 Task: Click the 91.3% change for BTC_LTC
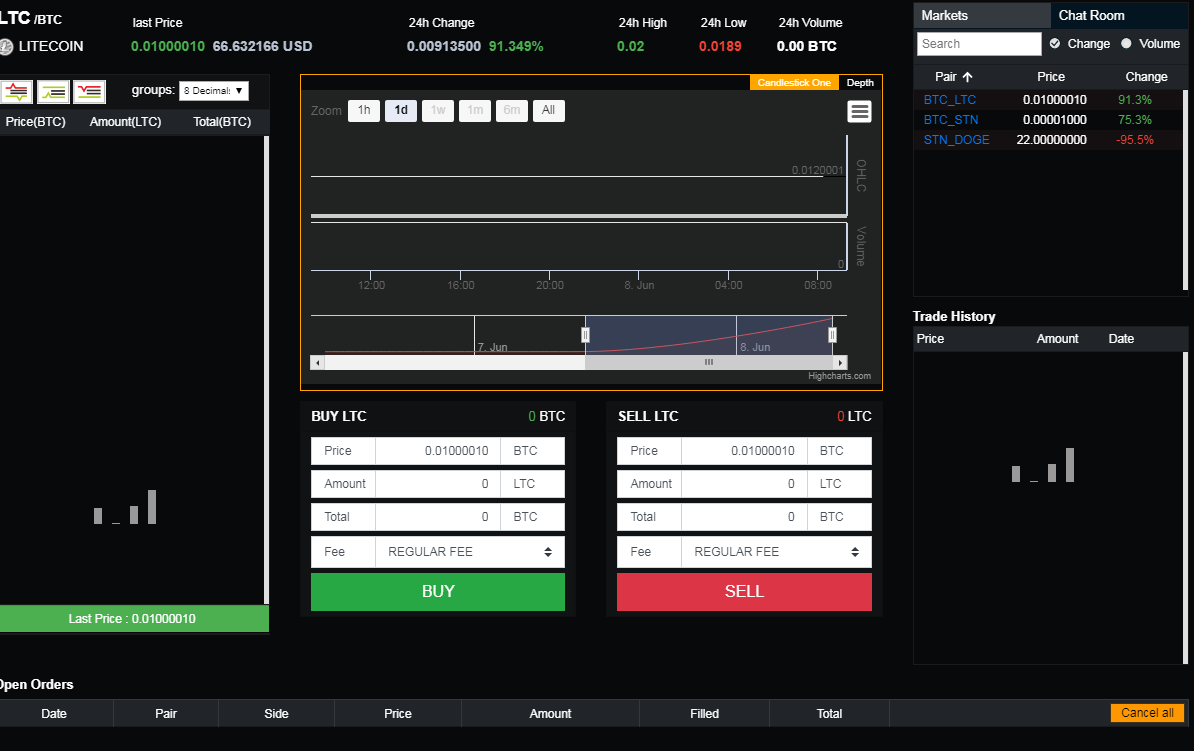[1135, 100]
